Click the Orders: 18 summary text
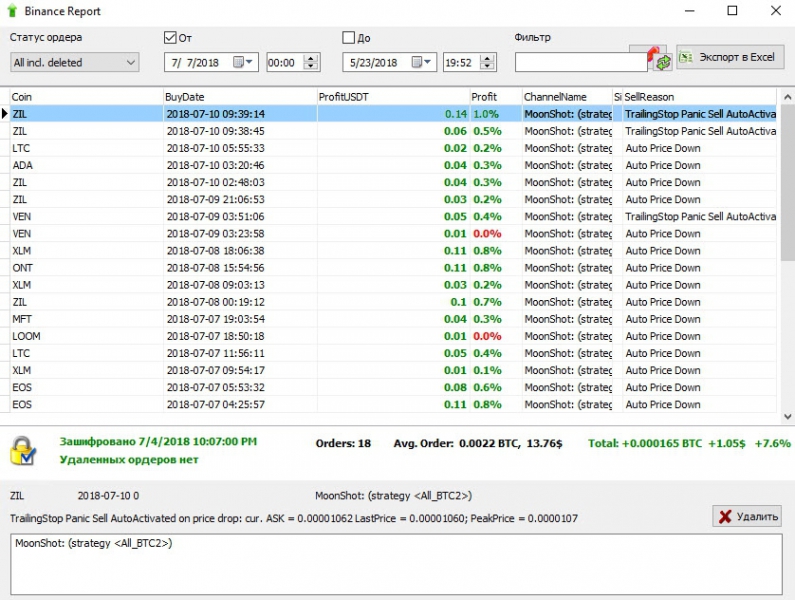Screen dimensions: 795x600 [343, 443]
